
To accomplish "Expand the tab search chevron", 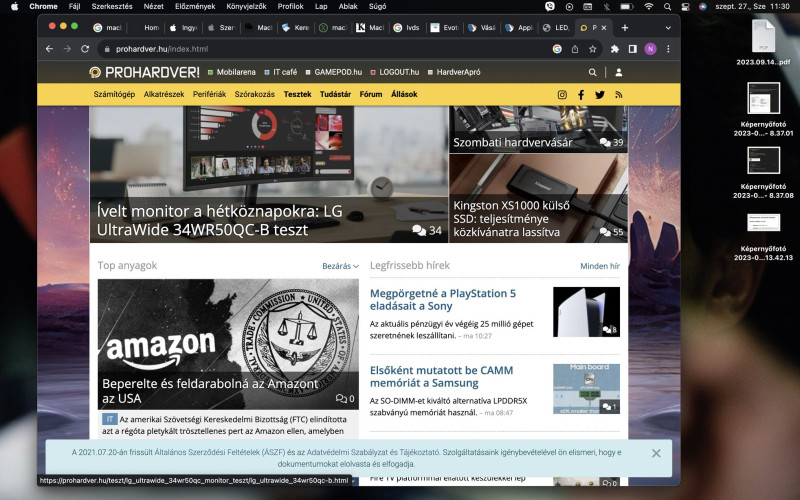I will [668, 28].
